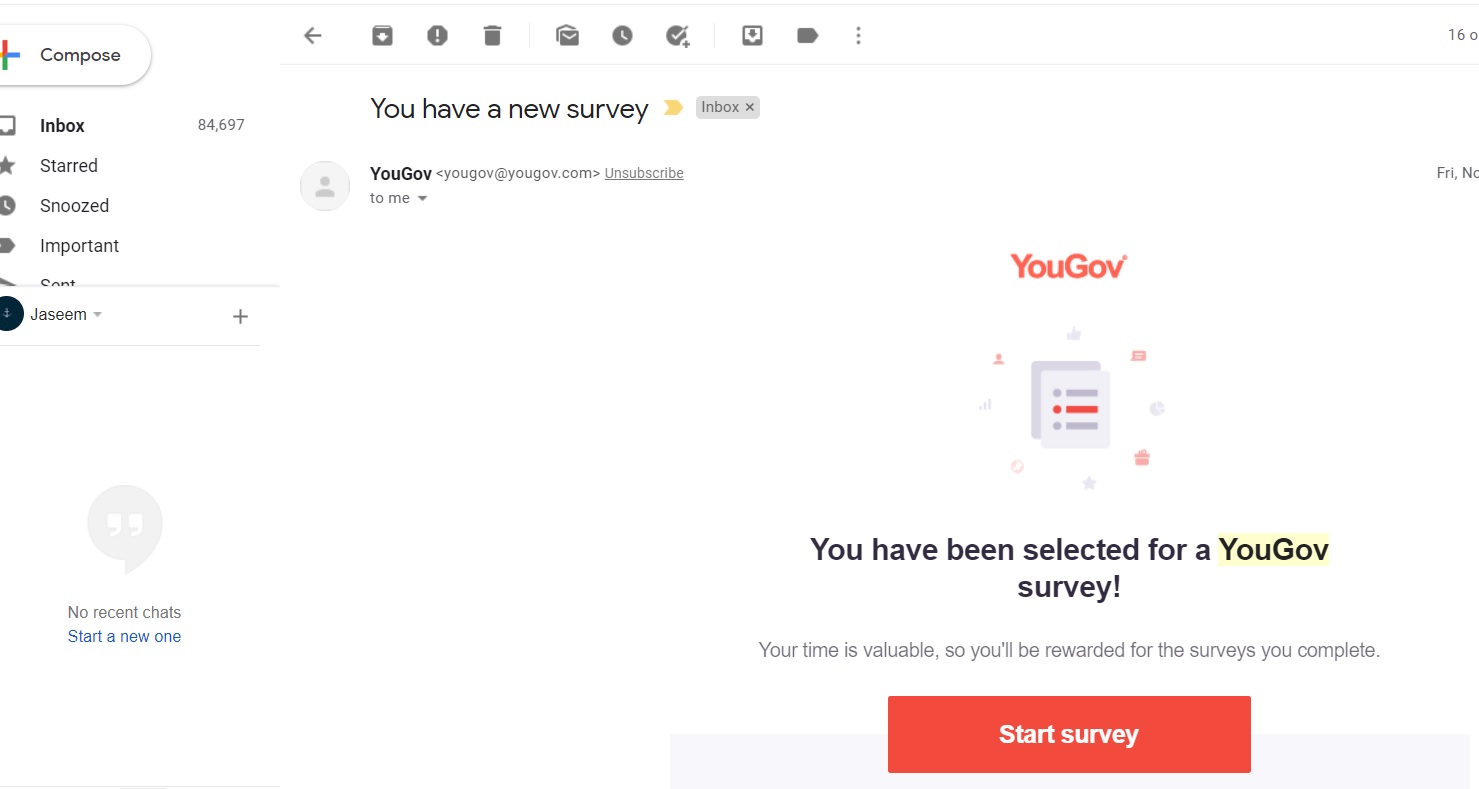Go back to the inbox list
Viewport: 1479px width, 789px height.
click(x=313, y=36)
